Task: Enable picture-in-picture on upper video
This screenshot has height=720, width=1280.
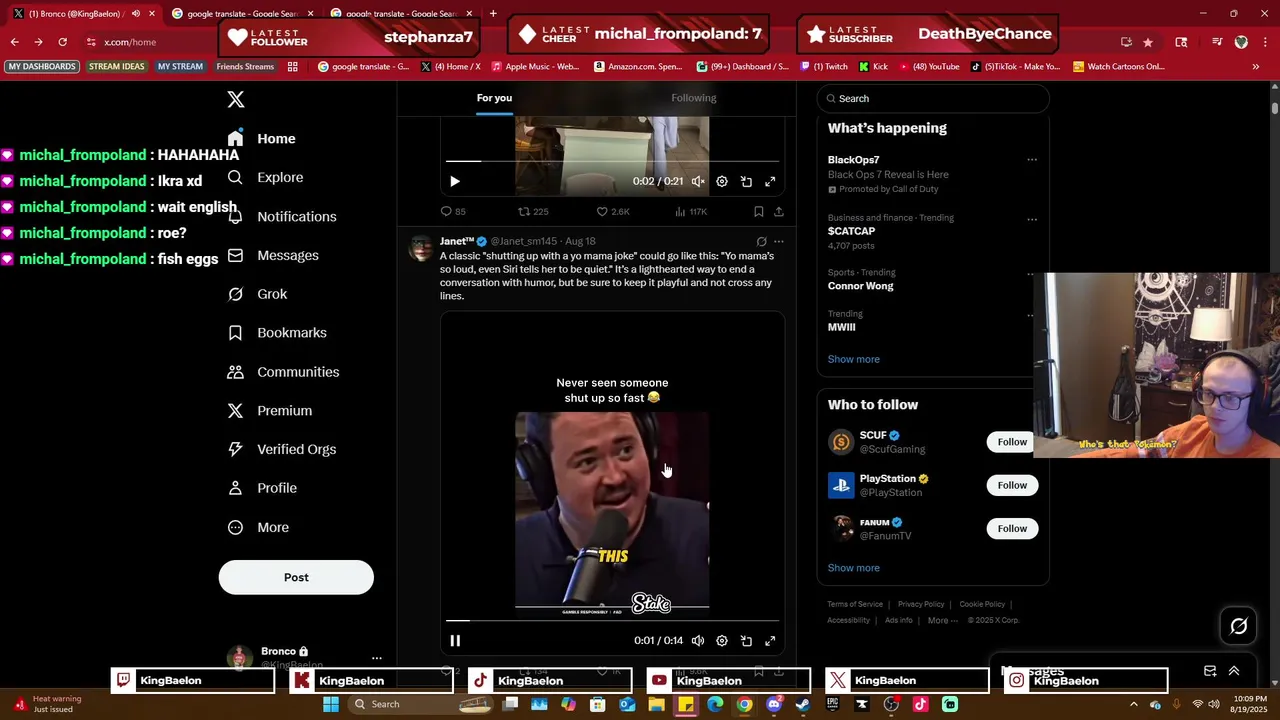Action: coord(746,181)
